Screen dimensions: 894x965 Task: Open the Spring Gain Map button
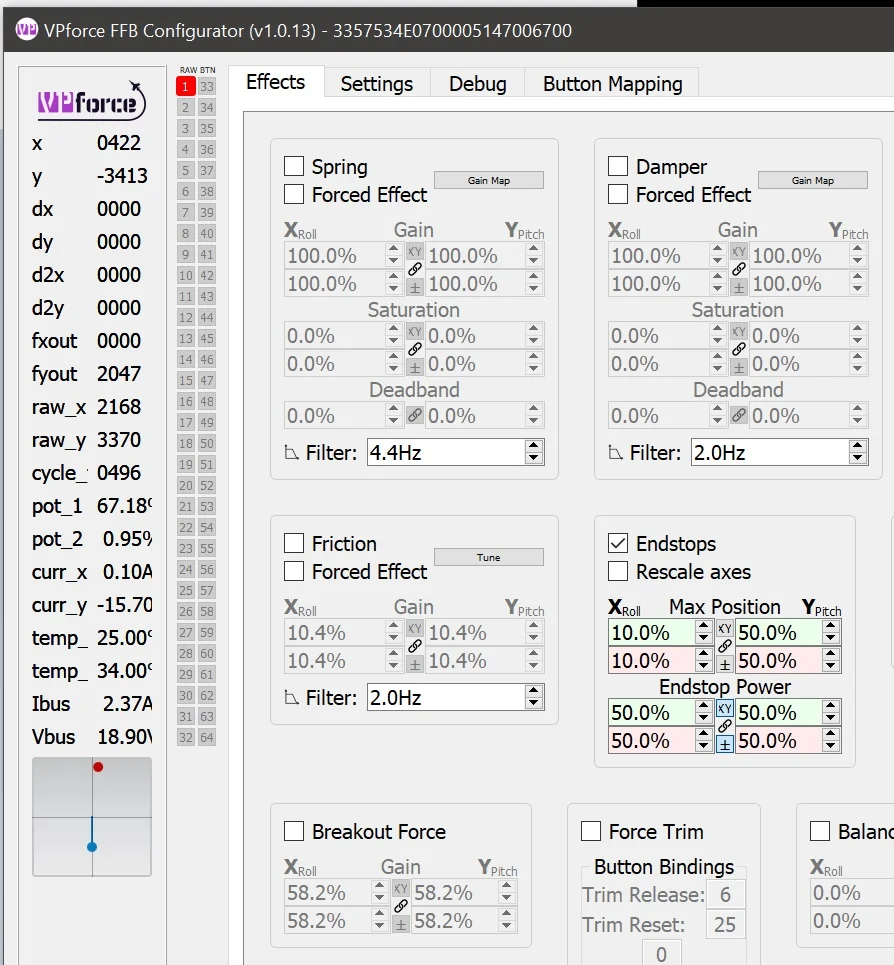pos(489,180)
